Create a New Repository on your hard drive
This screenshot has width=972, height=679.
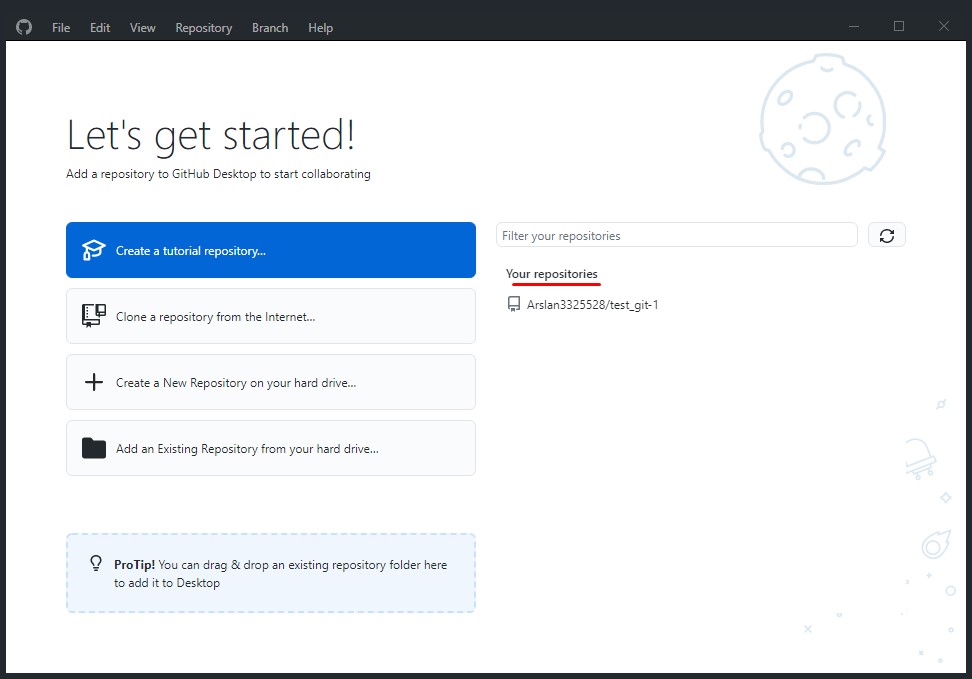(x=271, y=382)
